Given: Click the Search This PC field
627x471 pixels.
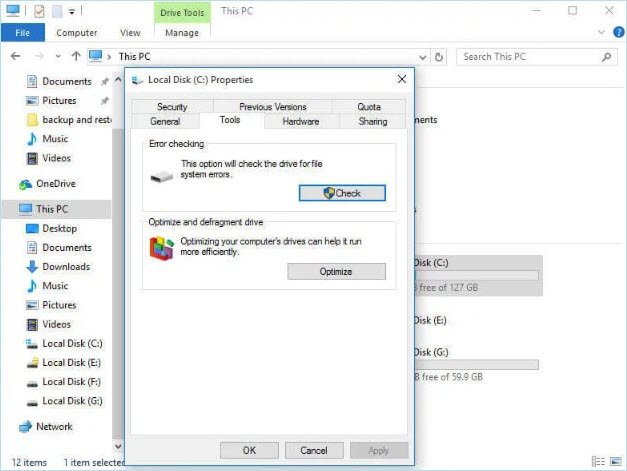Looking at the screenshot, I should click(x=535, y=57).
